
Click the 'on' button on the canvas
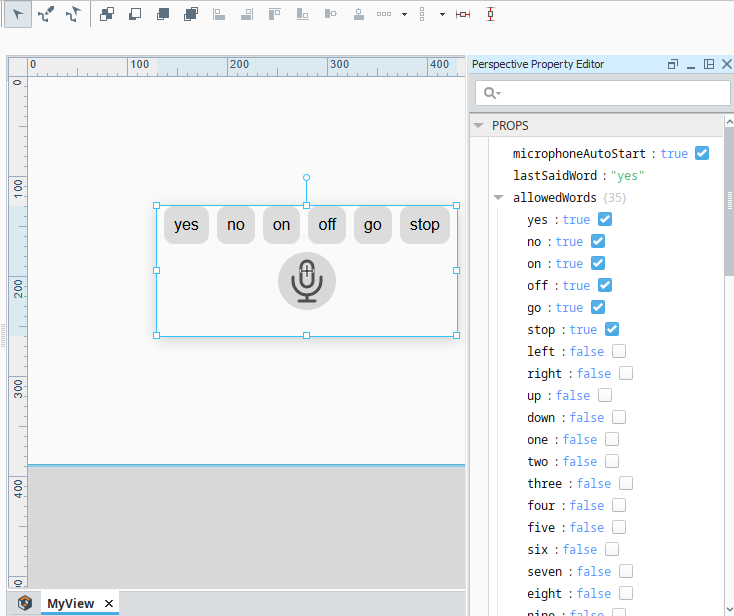(281, 225)
